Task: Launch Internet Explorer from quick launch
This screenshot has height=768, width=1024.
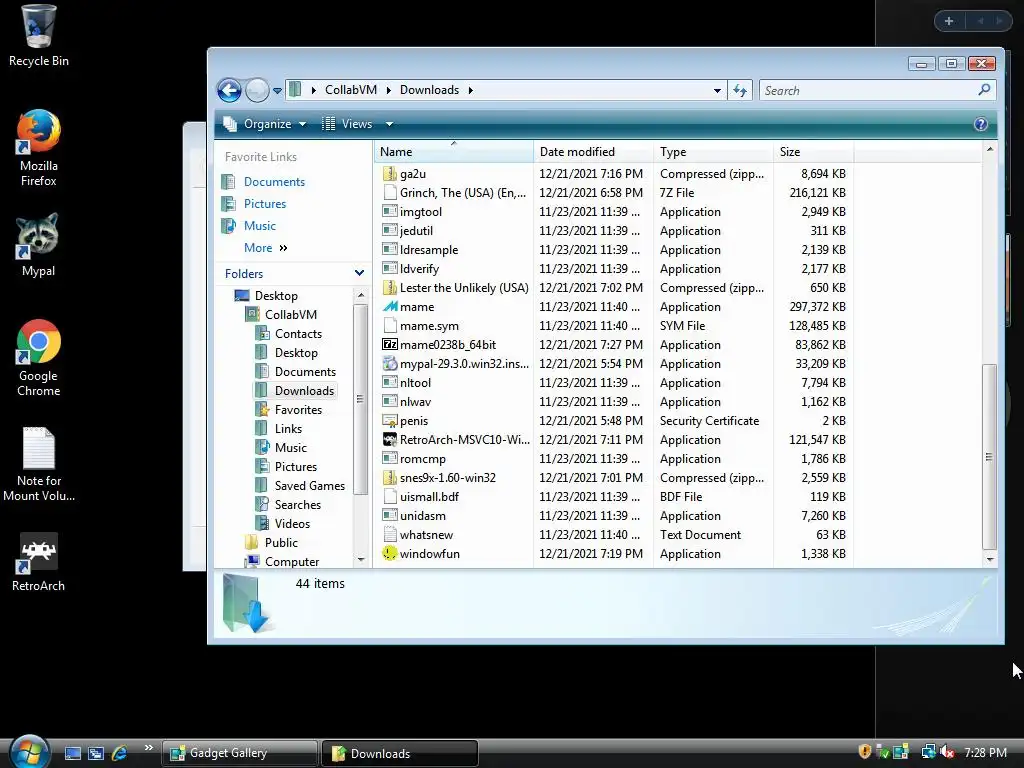Action: click(x=119, y=753)
